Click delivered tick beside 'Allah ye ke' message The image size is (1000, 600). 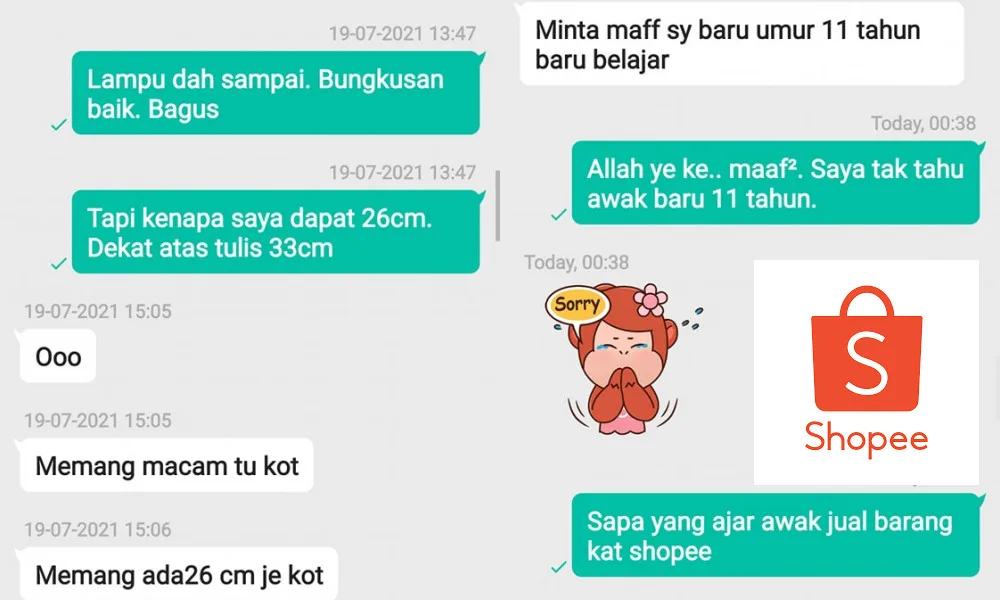pyautogui.click(x=559, y=215)
